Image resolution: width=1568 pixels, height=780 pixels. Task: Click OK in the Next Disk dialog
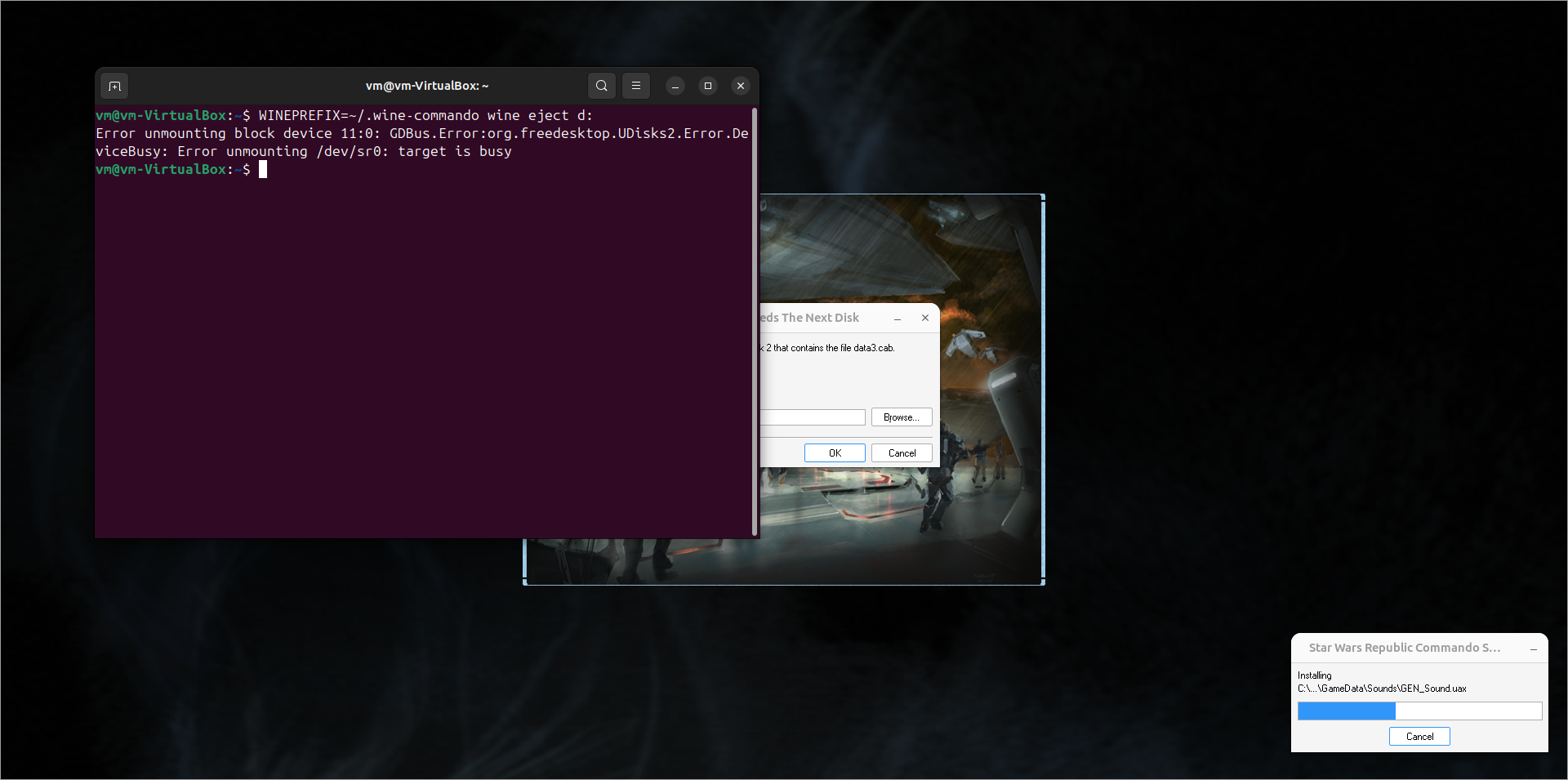pos(835,453)
